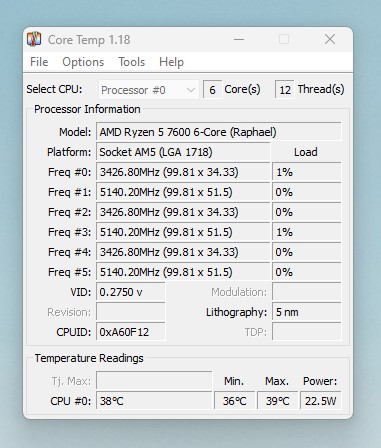Open the Options menu
Image resolution: width=381 pixels, height=448 pixels.
83,62
